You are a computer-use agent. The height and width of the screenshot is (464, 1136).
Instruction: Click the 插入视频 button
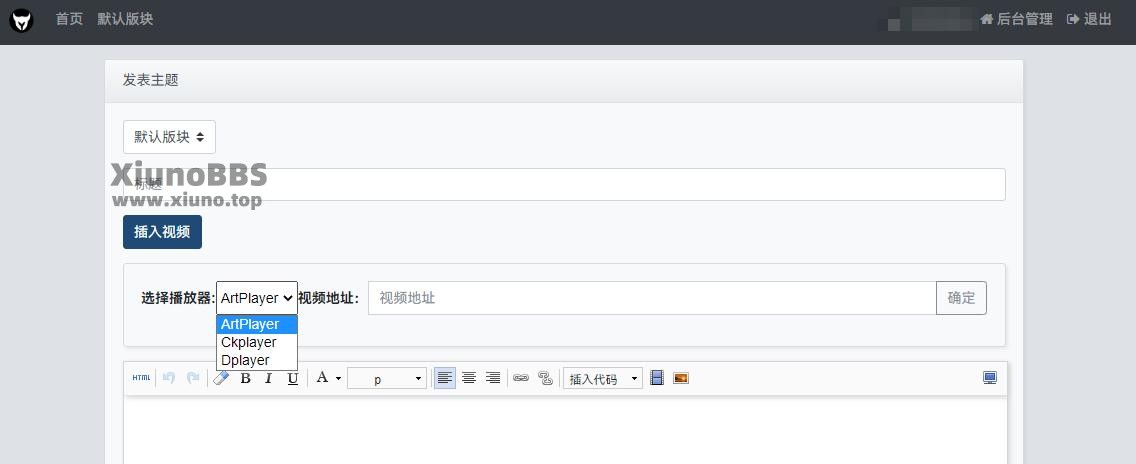coord(162,232)
